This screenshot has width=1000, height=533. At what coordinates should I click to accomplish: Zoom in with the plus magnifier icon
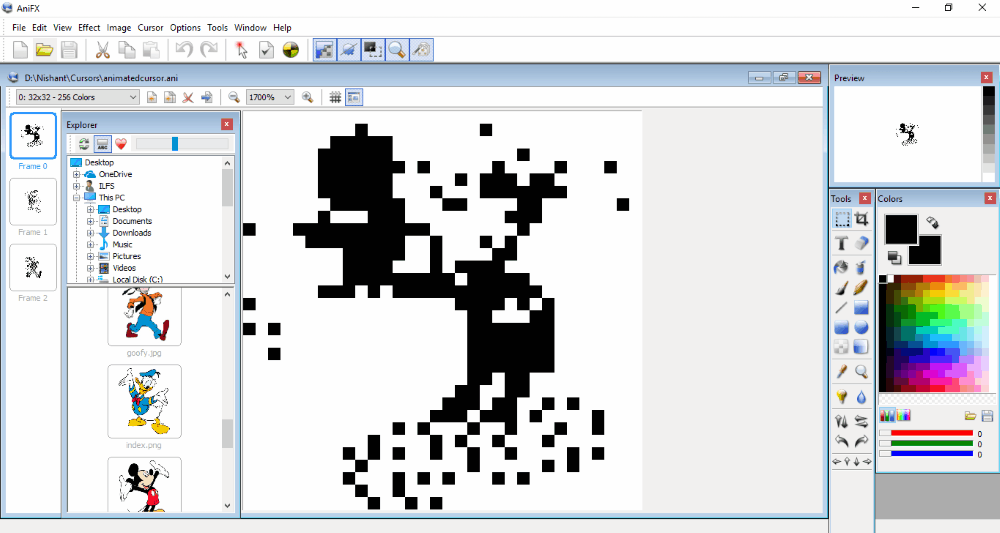pos(307,97)
